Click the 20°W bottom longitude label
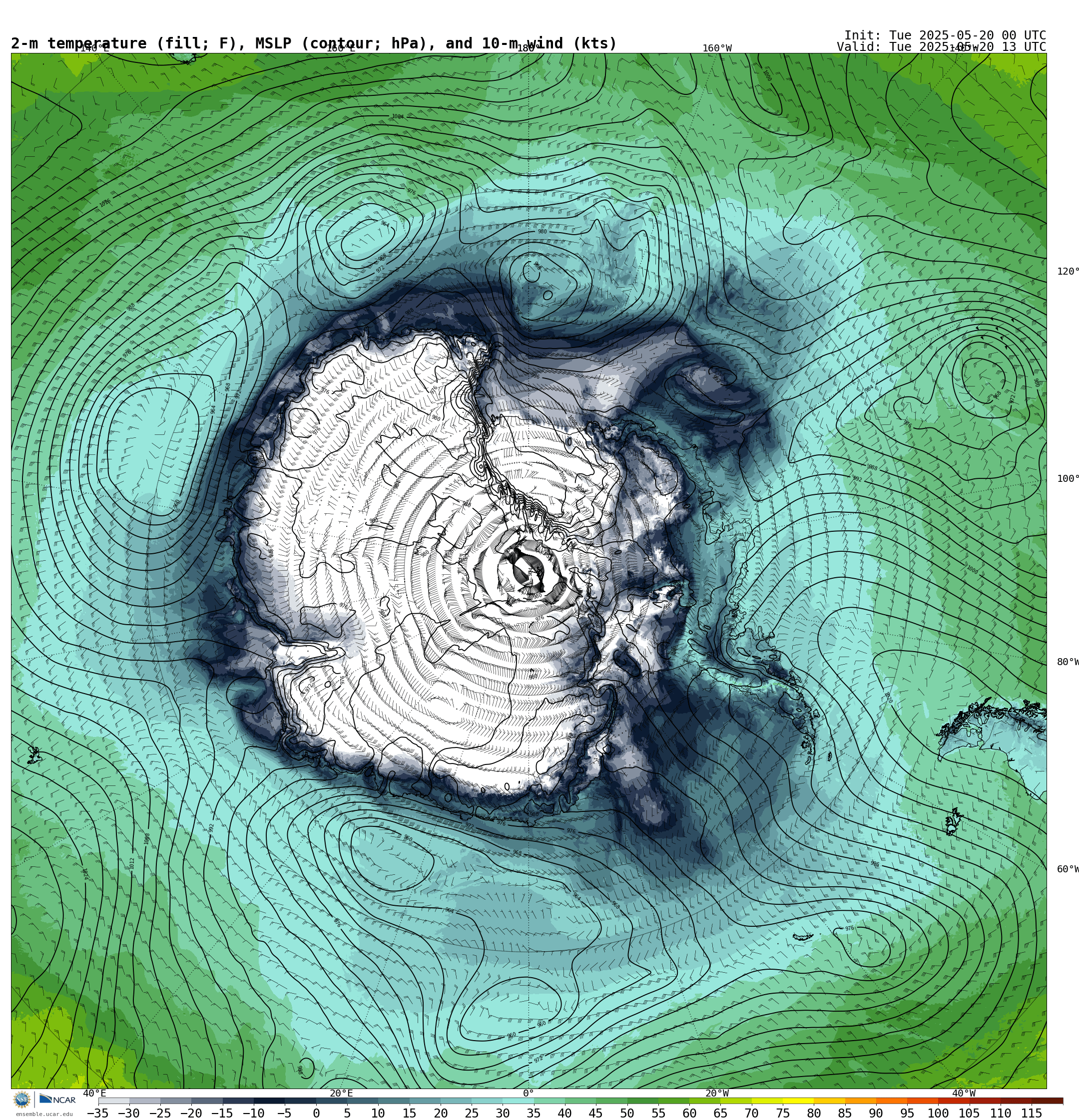This screenshot has height=1120, width=1079. [717, 1093]
